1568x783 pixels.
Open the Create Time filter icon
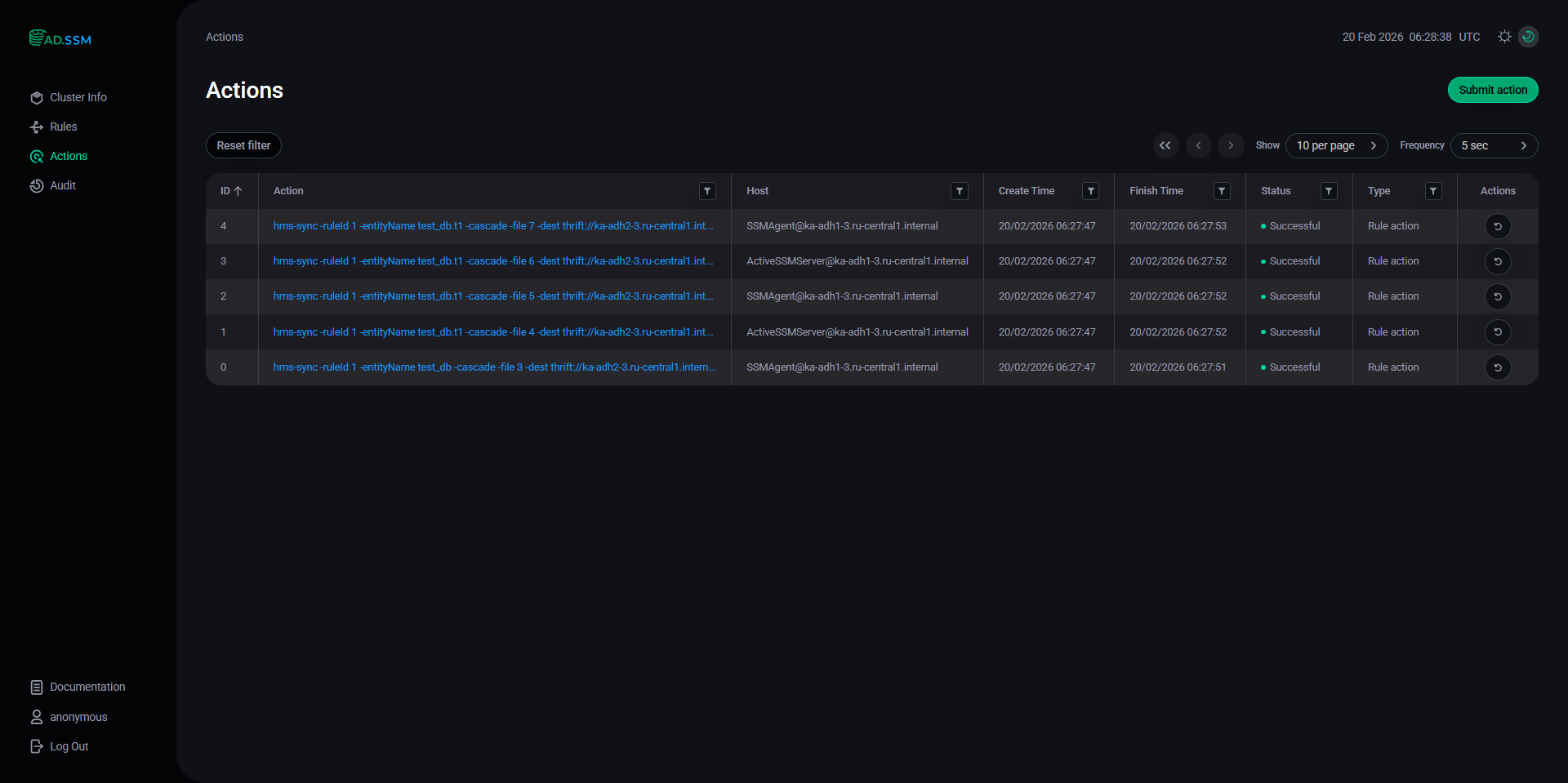click(1090, 191)
